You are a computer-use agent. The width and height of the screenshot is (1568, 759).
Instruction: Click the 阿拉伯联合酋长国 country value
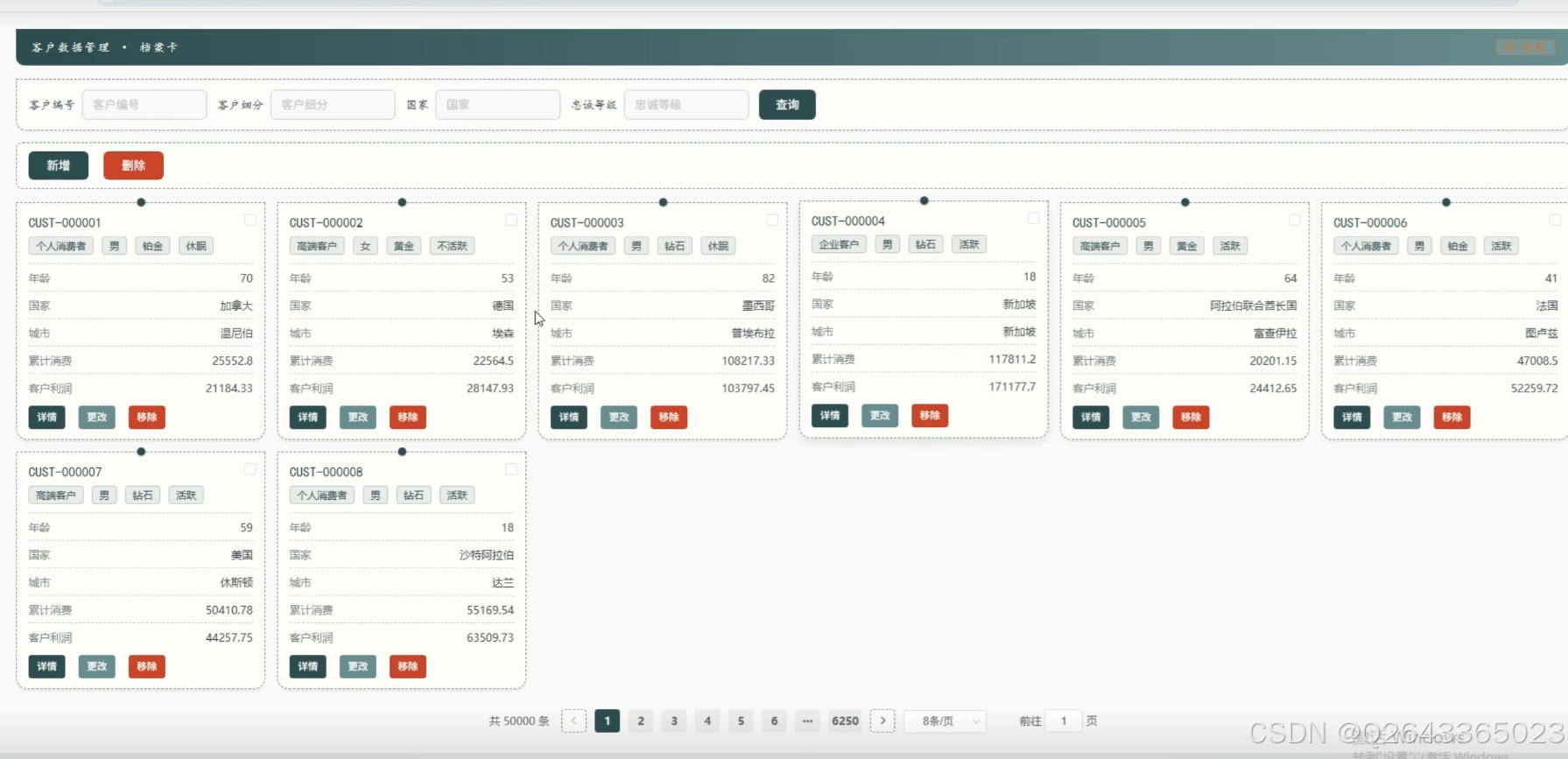pos(1254,306)
